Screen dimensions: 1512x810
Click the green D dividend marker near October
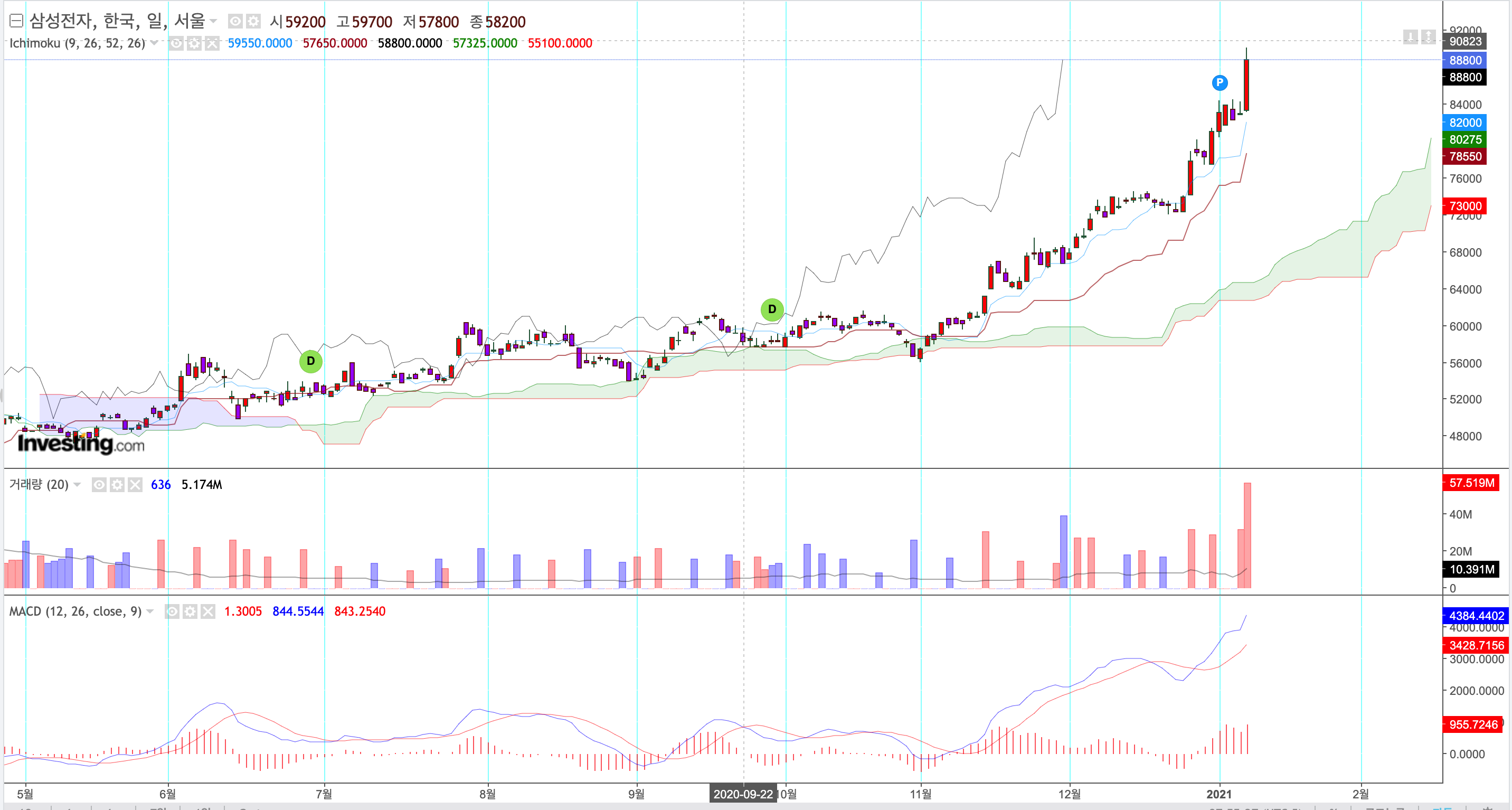(x=771, y=309)
